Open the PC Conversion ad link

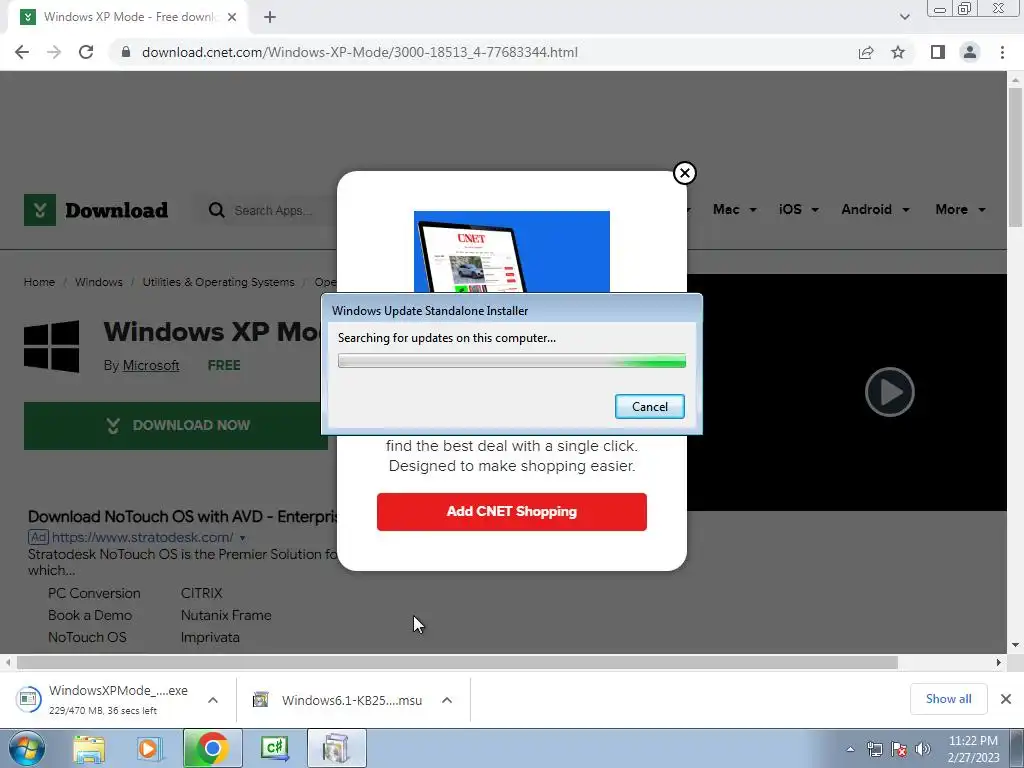(94, 593)
